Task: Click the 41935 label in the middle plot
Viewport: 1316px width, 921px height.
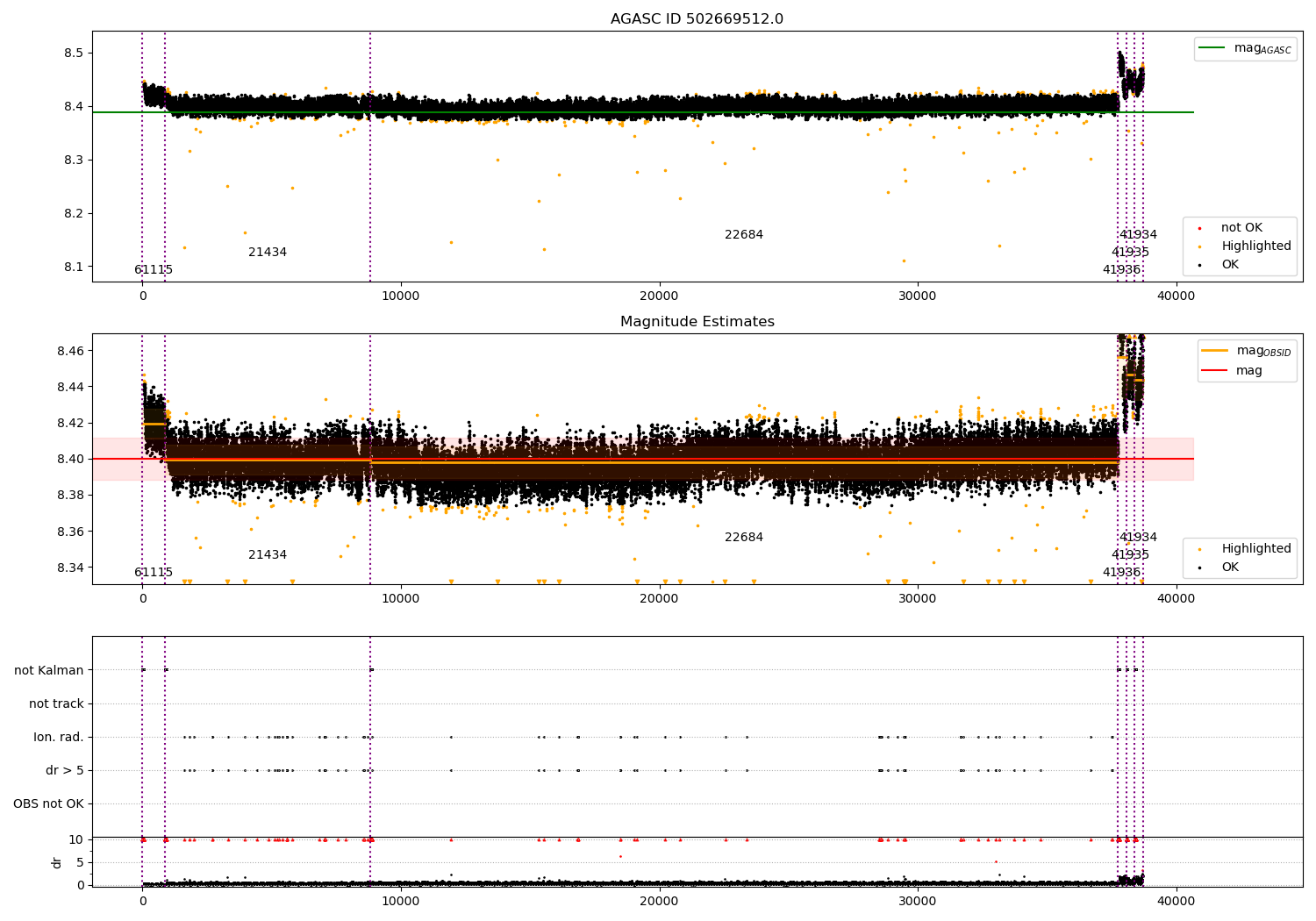Action: [x=1130, y=555]
